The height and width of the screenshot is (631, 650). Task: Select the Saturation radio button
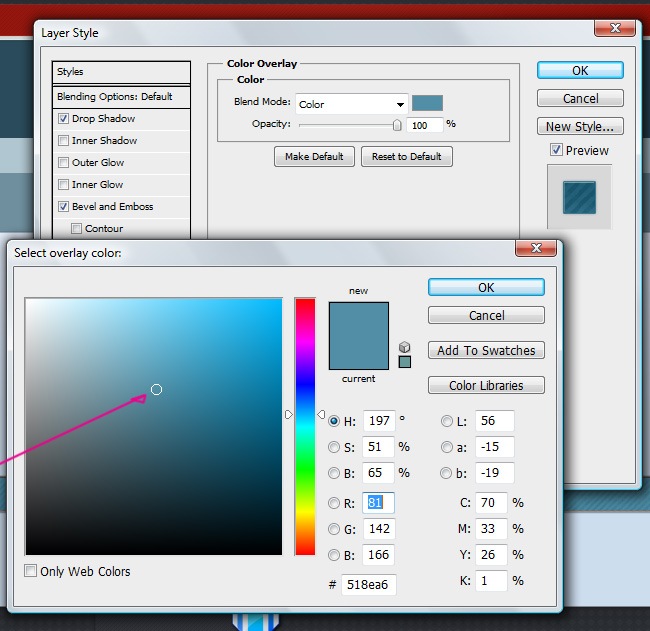coord(334,447)
